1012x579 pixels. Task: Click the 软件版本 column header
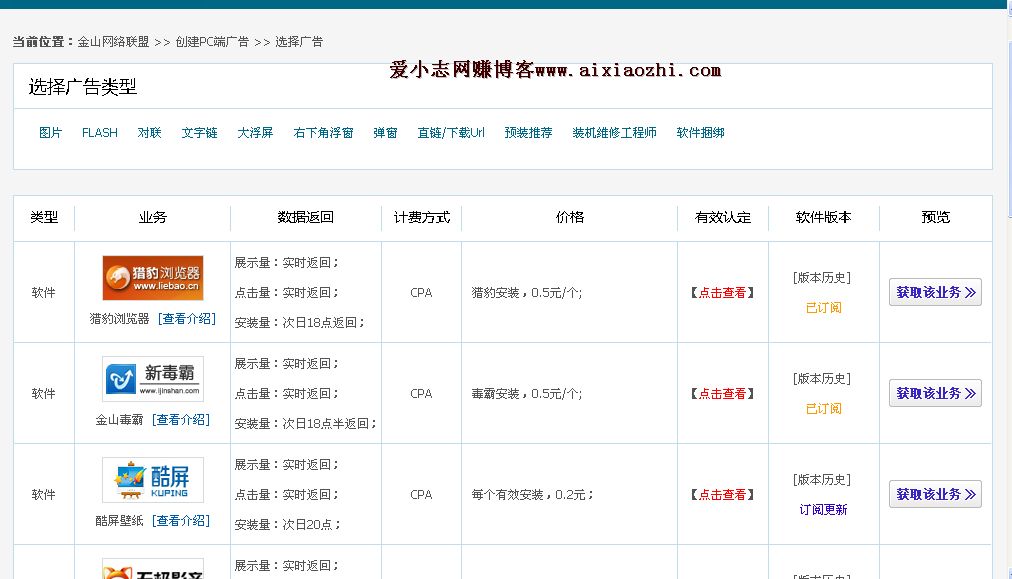click(824, 218)
